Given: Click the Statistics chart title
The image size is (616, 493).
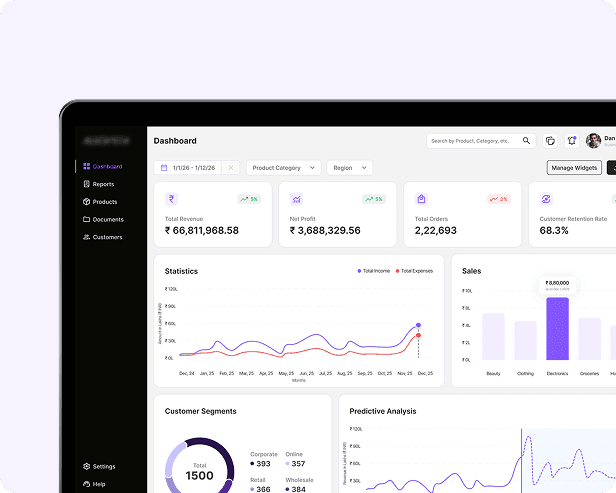Looking at the screenshot, I should 181,271.
